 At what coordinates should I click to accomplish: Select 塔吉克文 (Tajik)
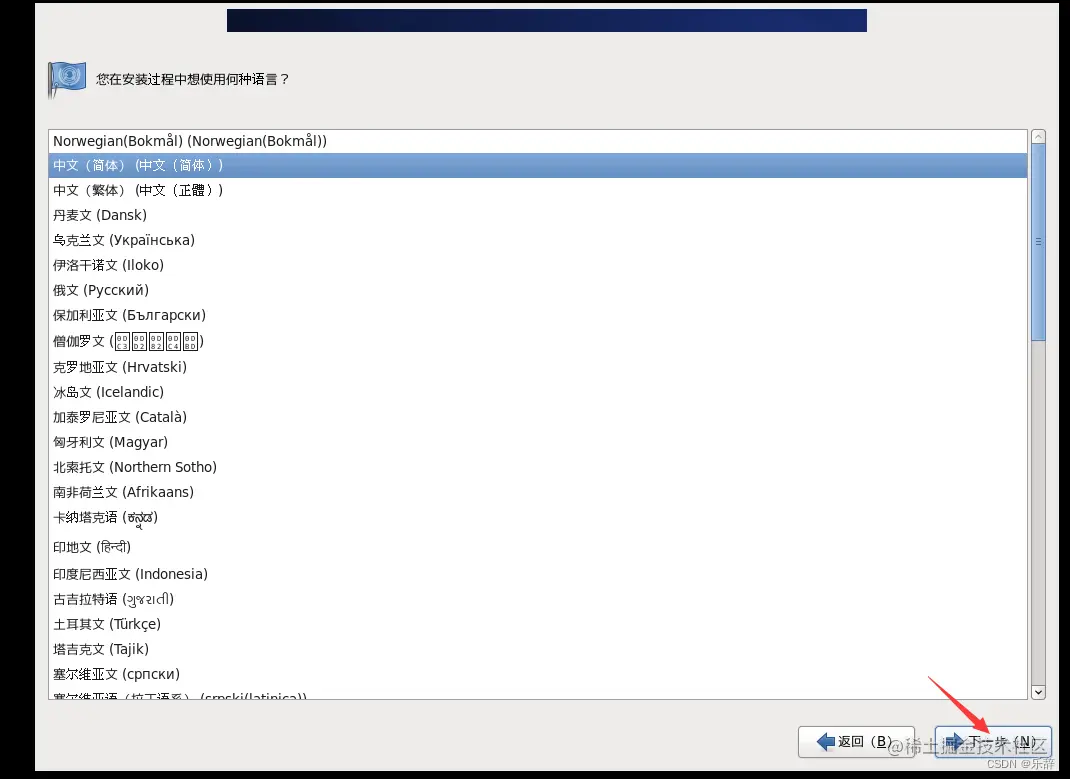click(x=538, y=649)
